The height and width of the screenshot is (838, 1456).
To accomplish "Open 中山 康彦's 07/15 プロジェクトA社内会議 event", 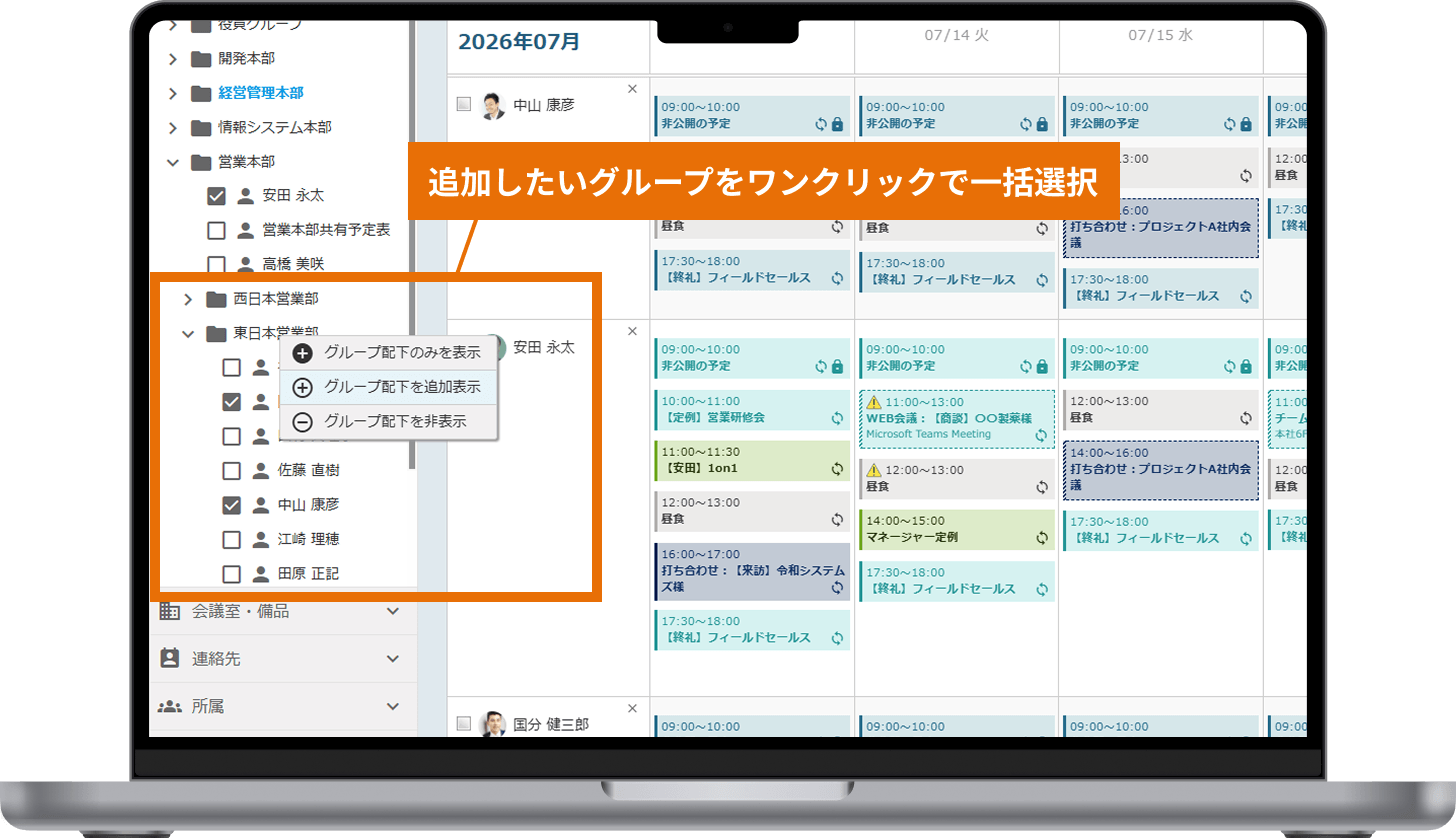I will 1160,228.
